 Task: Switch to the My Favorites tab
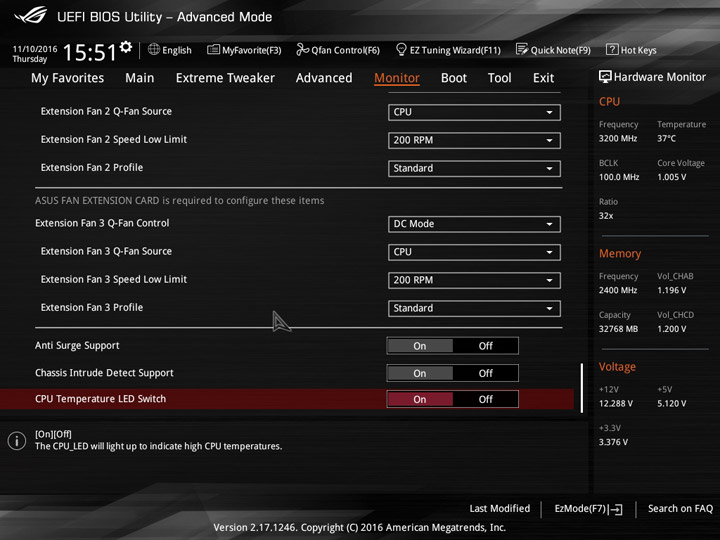(68, 78)
